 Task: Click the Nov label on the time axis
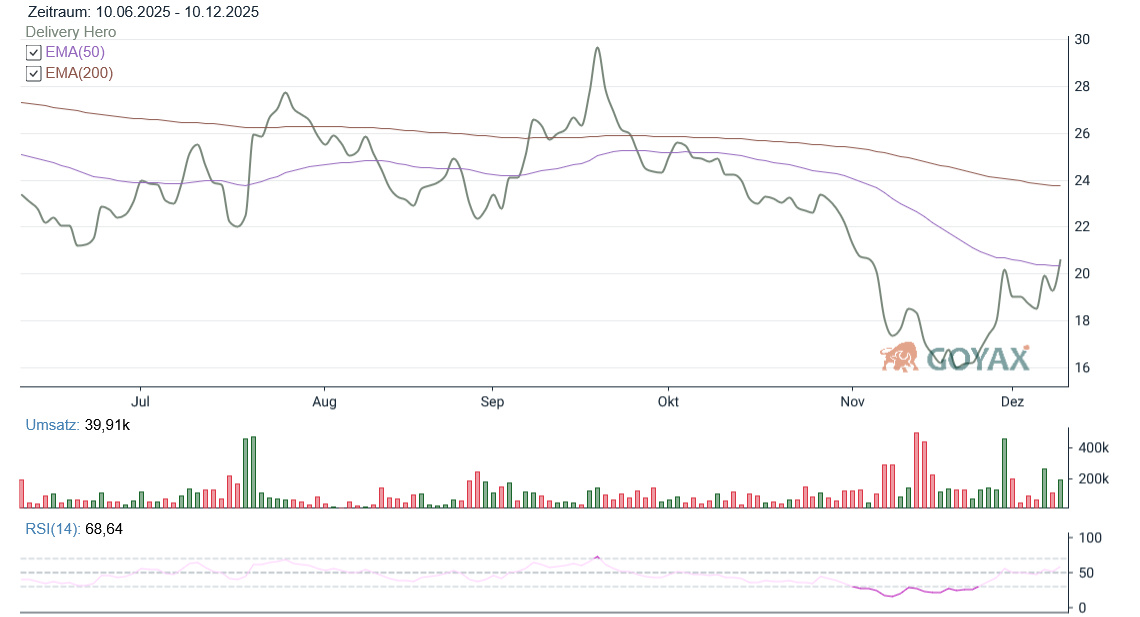pos(852,402)
